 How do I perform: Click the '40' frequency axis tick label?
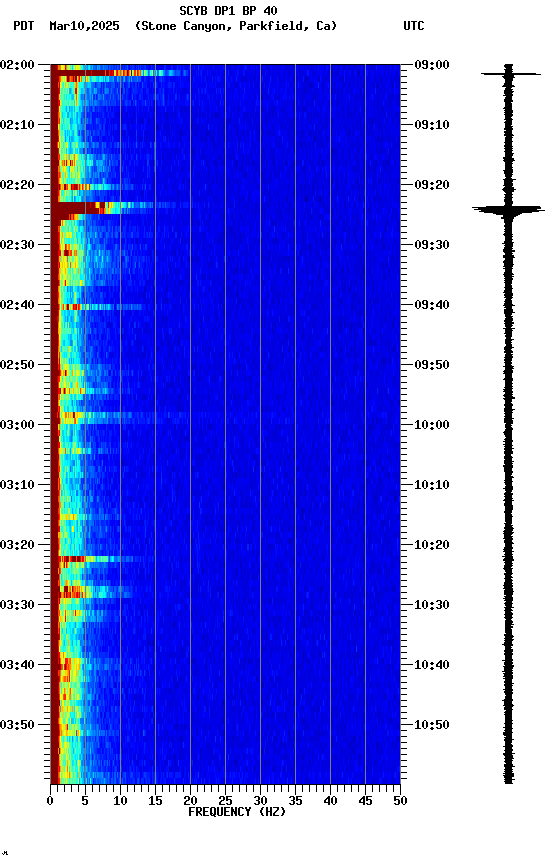pyautogui.click(x=330, y=801)
